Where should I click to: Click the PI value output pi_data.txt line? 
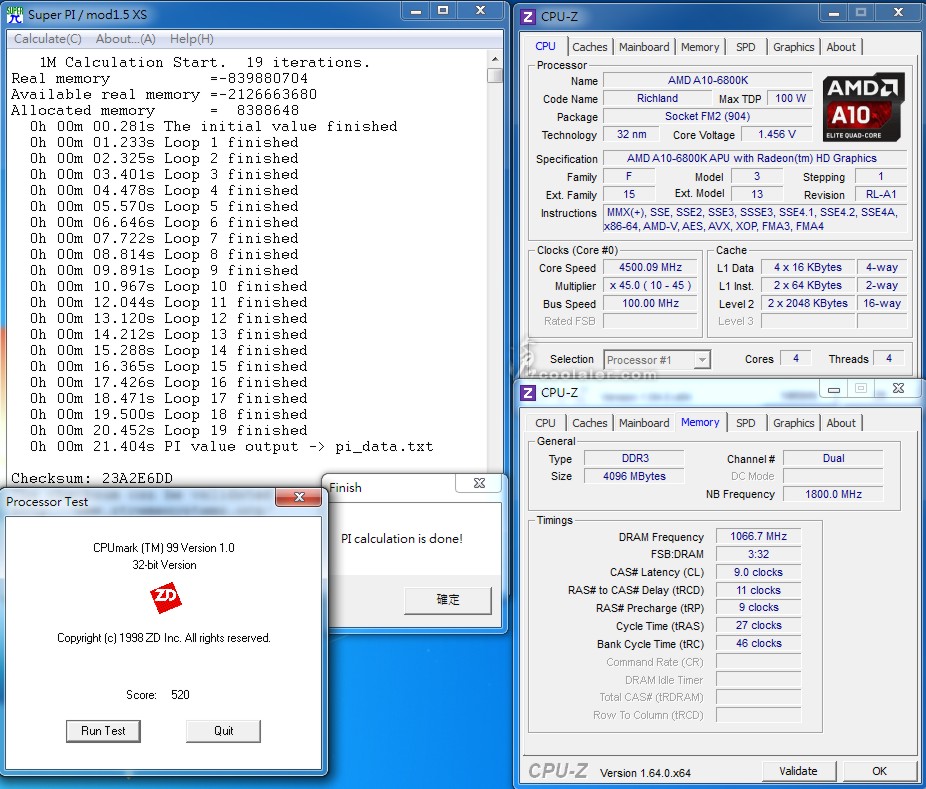point(232,446)
